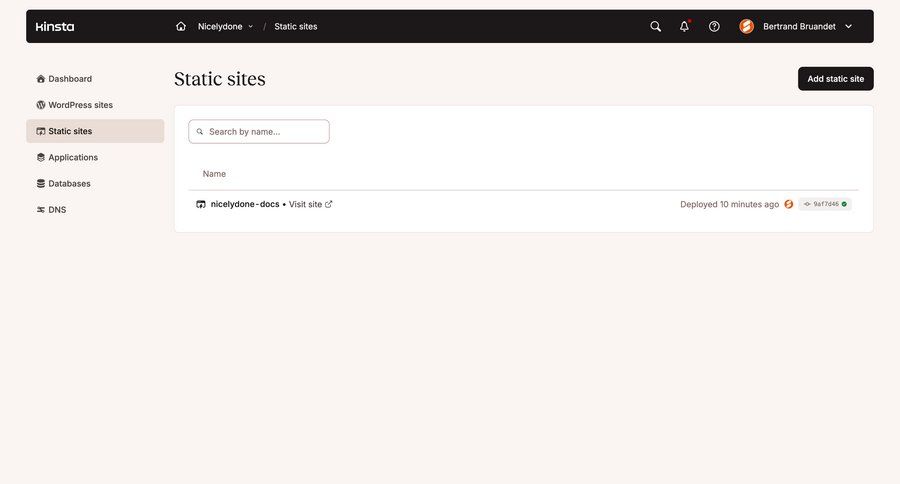Open Dashboard in the sidebar

[70, 79]
